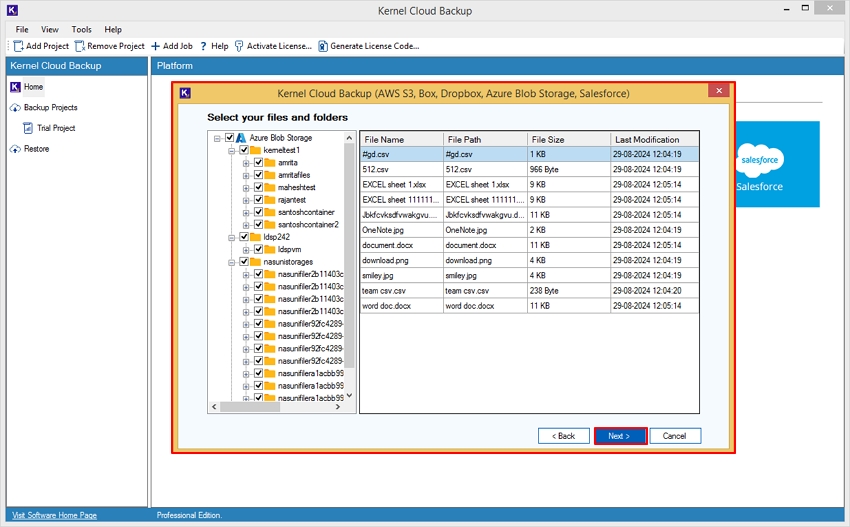The width and height of the screenshot is (850, 527).
Task: Uncheck the Azure Blob Storage root checkbox
Action: pyautogui.click(x=229, y=138)
